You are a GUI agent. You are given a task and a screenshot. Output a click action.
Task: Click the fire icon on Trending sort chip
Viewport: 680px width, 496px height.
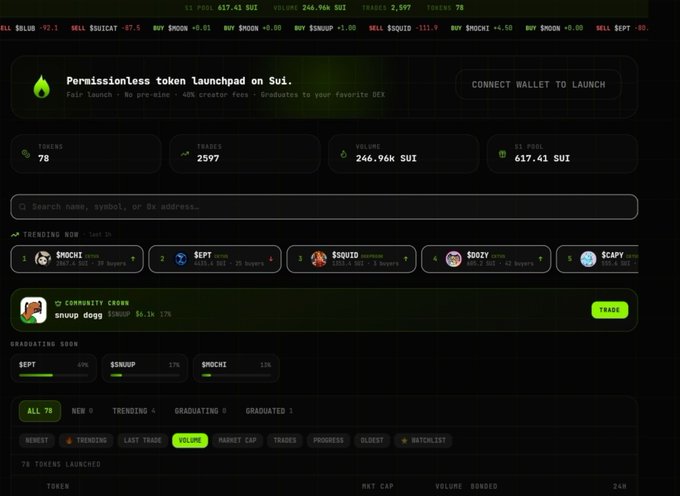click(69, 441)
